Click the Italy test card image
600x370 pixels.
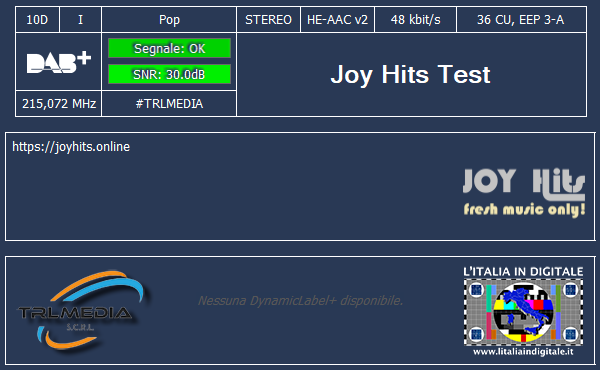pos(523,312)
